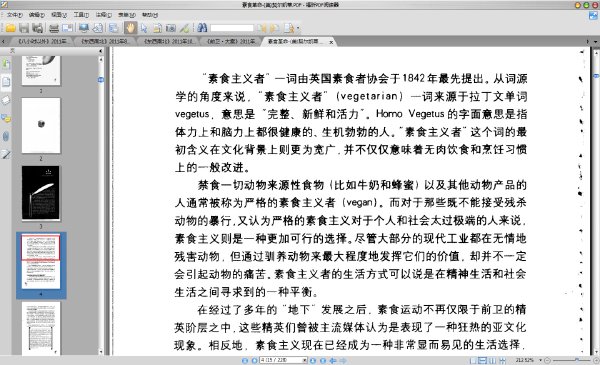Click the full screen monitor icon
This screenshot has height=365, width=600.
click(x=83, y=28)
